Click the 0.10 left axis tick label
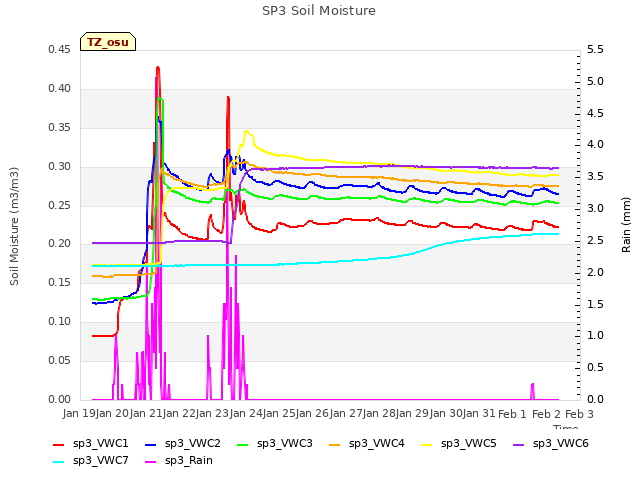The height and width of the screenshot is (480, 640). pos(59,322)
